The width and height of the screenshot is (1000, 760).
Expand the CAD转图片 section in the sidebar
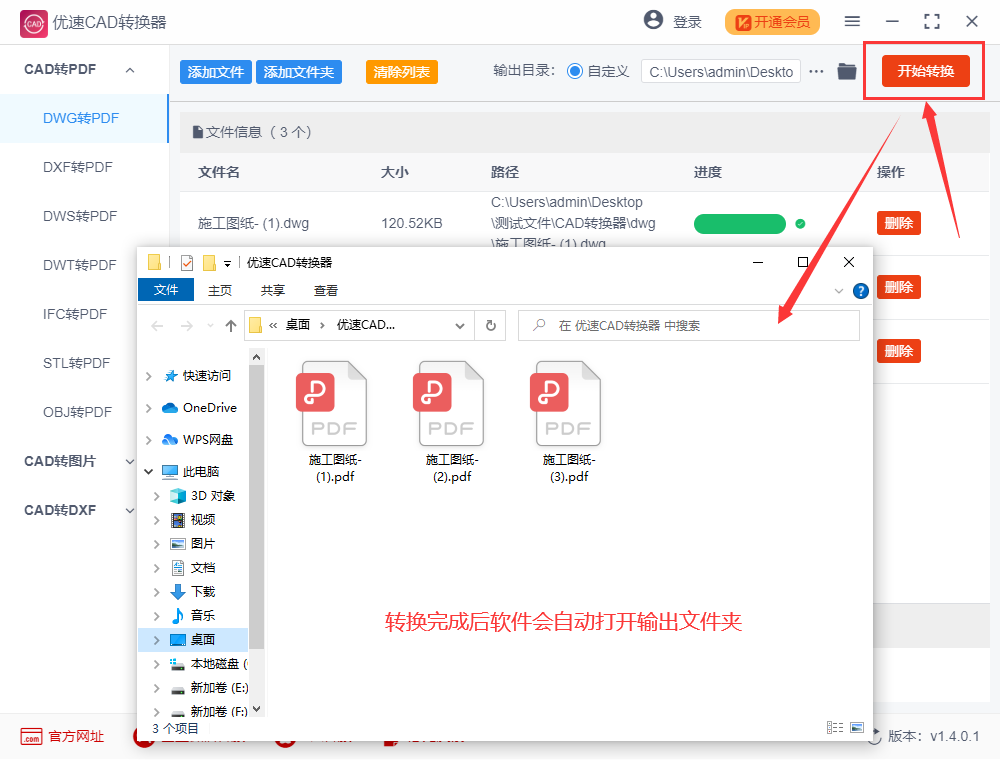(128, 461)
